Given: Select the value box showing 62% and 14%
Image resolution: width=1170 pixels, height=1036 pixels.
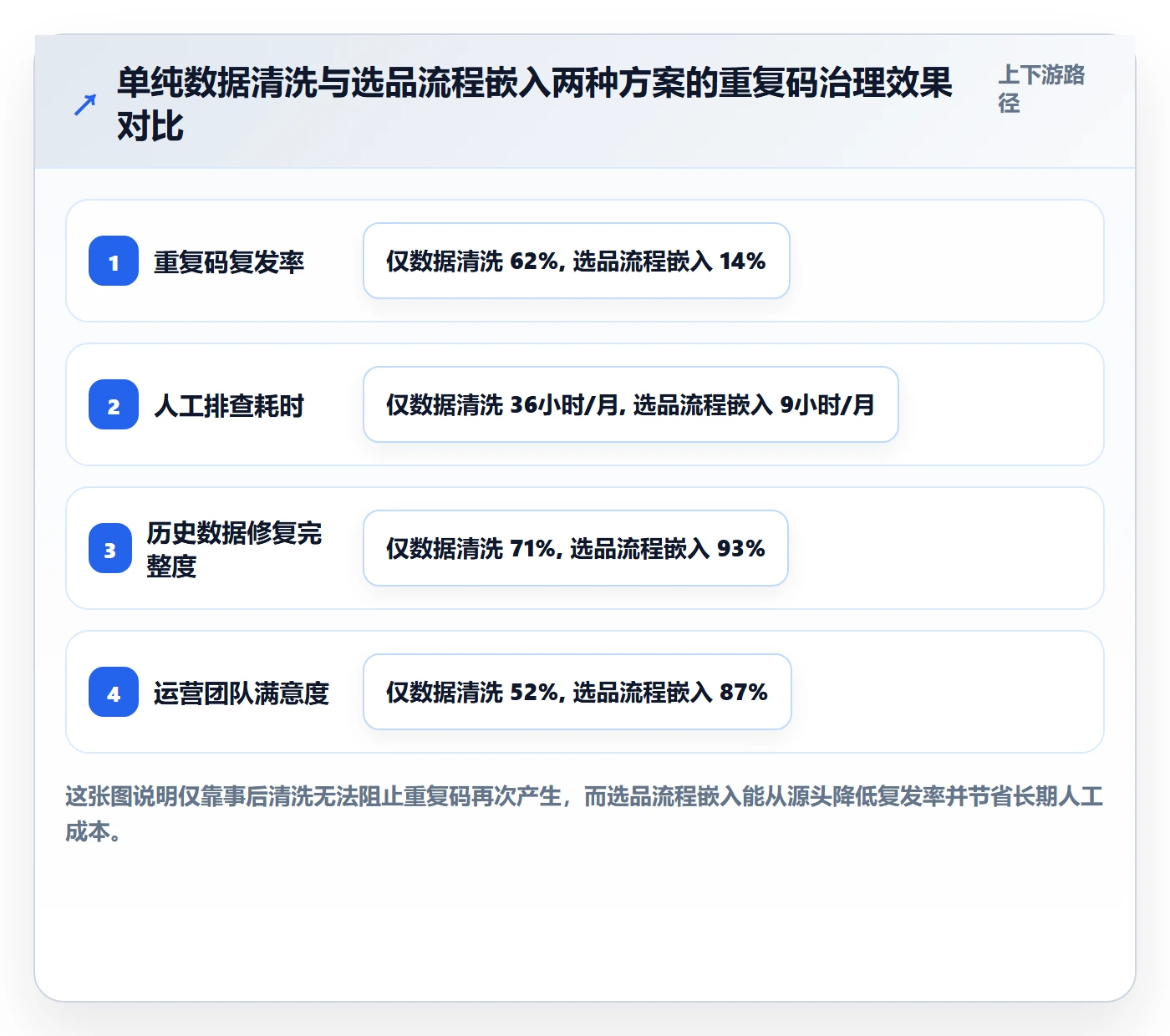Looking at the screenshot, I should pyautogui.click(x=577, y=261).
